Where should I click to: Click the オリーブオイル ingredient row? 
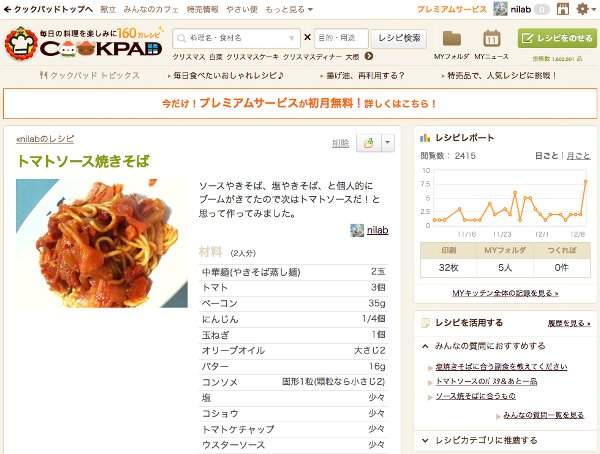tap(293, 351)
